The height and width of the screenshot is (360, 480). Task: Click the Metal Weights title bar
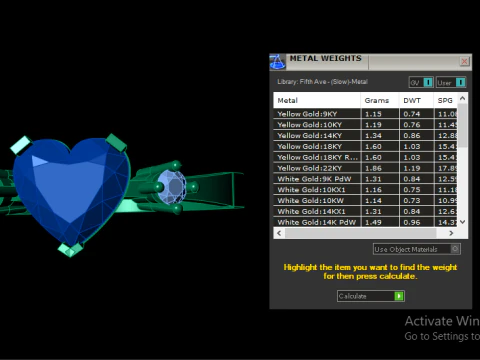click(371, 62)
